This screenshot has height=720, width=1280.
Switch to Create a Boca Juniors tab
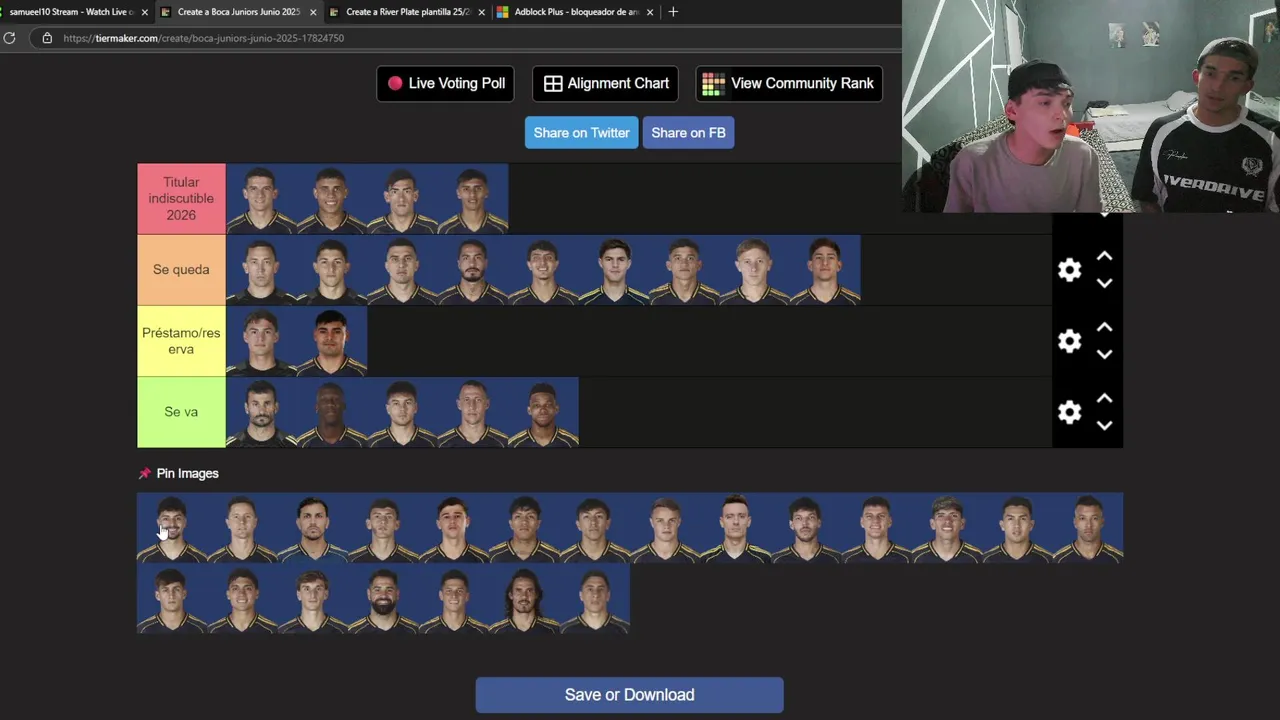click(238, 12)
